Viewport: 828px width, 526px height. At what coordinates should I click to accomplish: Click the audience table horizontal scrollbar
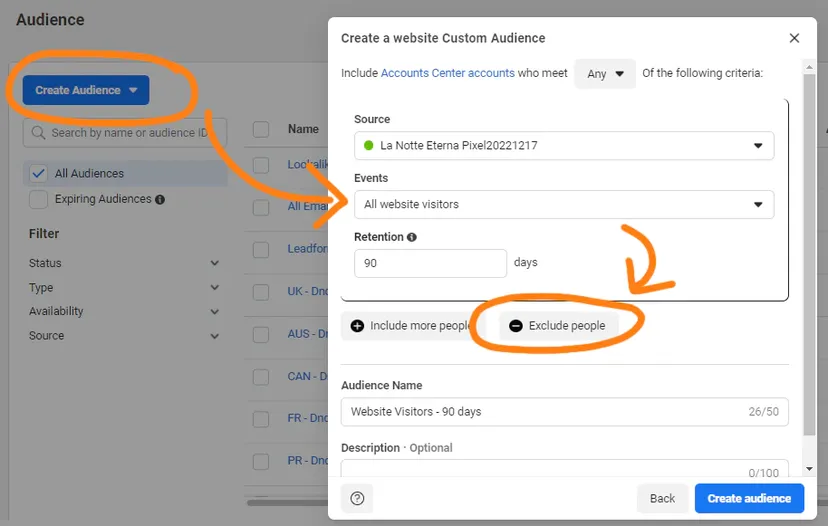click(x=288, y=503)
